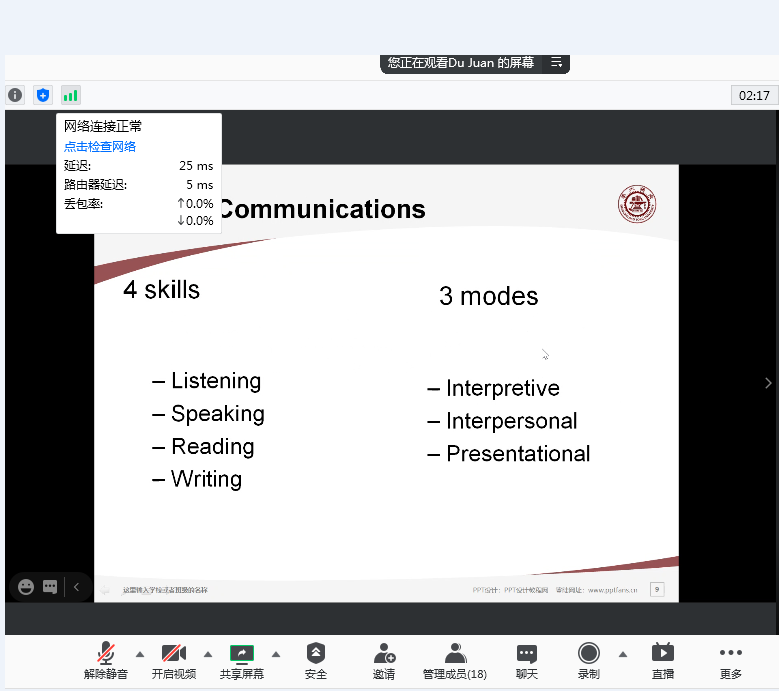
Task: Open view options menu beside Du Juan banner
Action: click(x=556, y=62)
